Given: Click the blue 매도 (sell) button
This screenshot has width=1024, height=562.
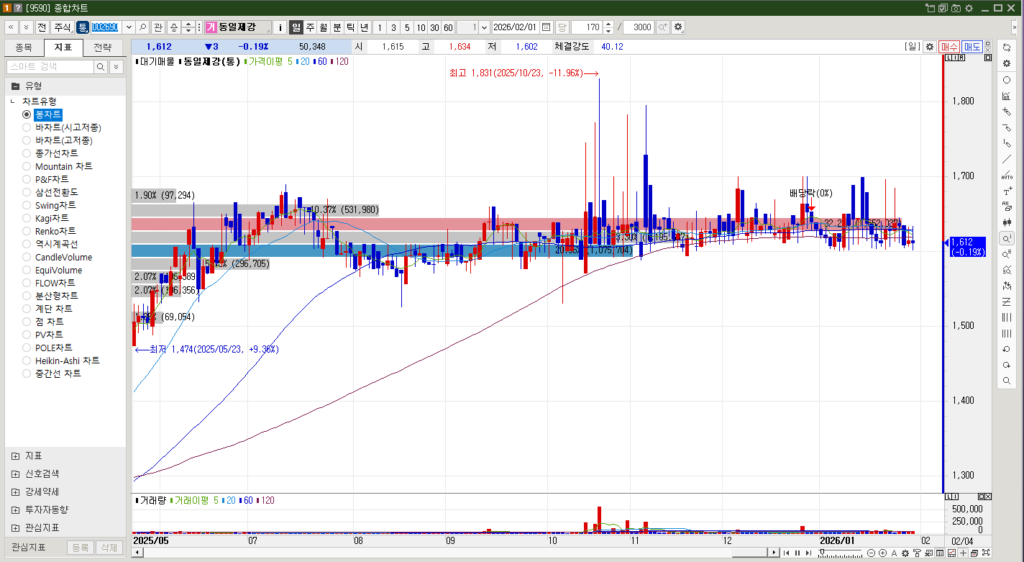Looking at the screenshot, I should (x=973, y=46).
